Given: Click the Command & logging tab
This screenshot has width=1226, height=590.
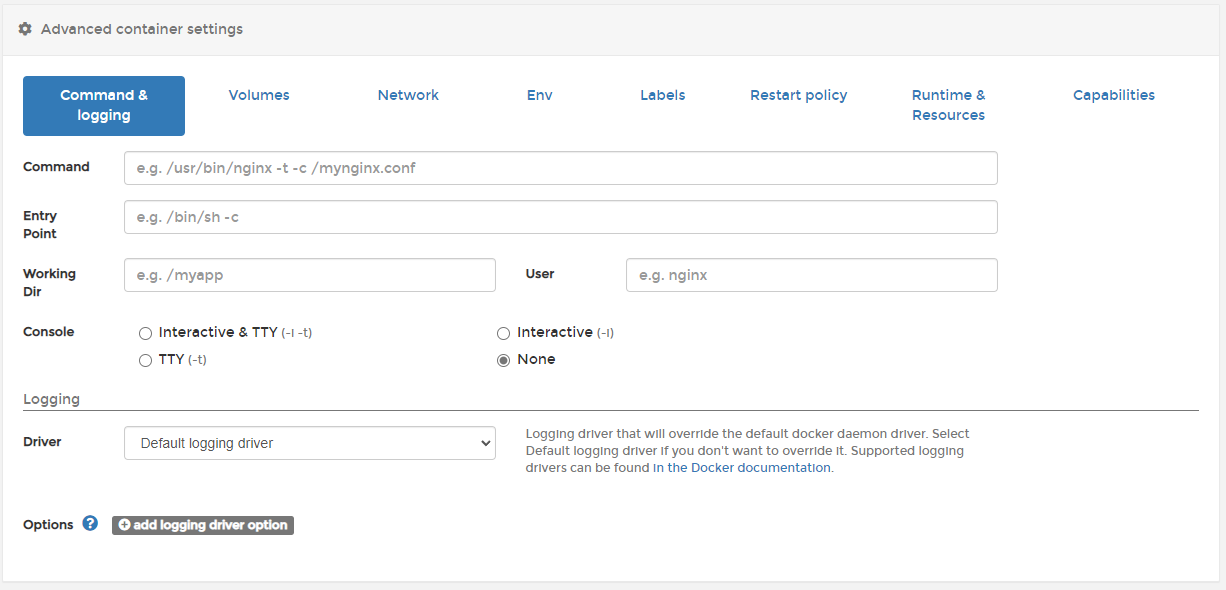Looking at the screenshot, I should click(x=104, y=105).
